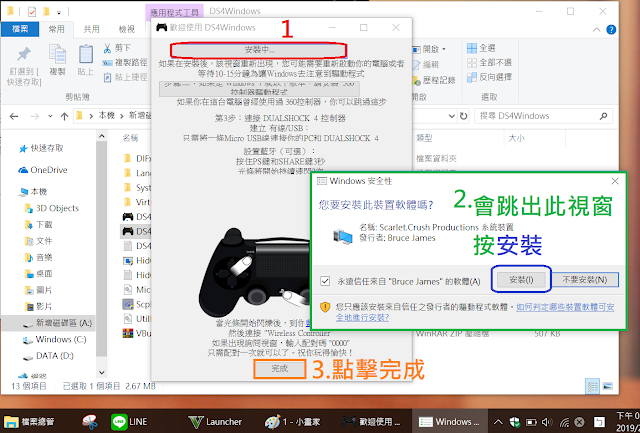Click the 完成 button in DS4Windows
Screen dimensions: 640x433
tap(280, 369)
